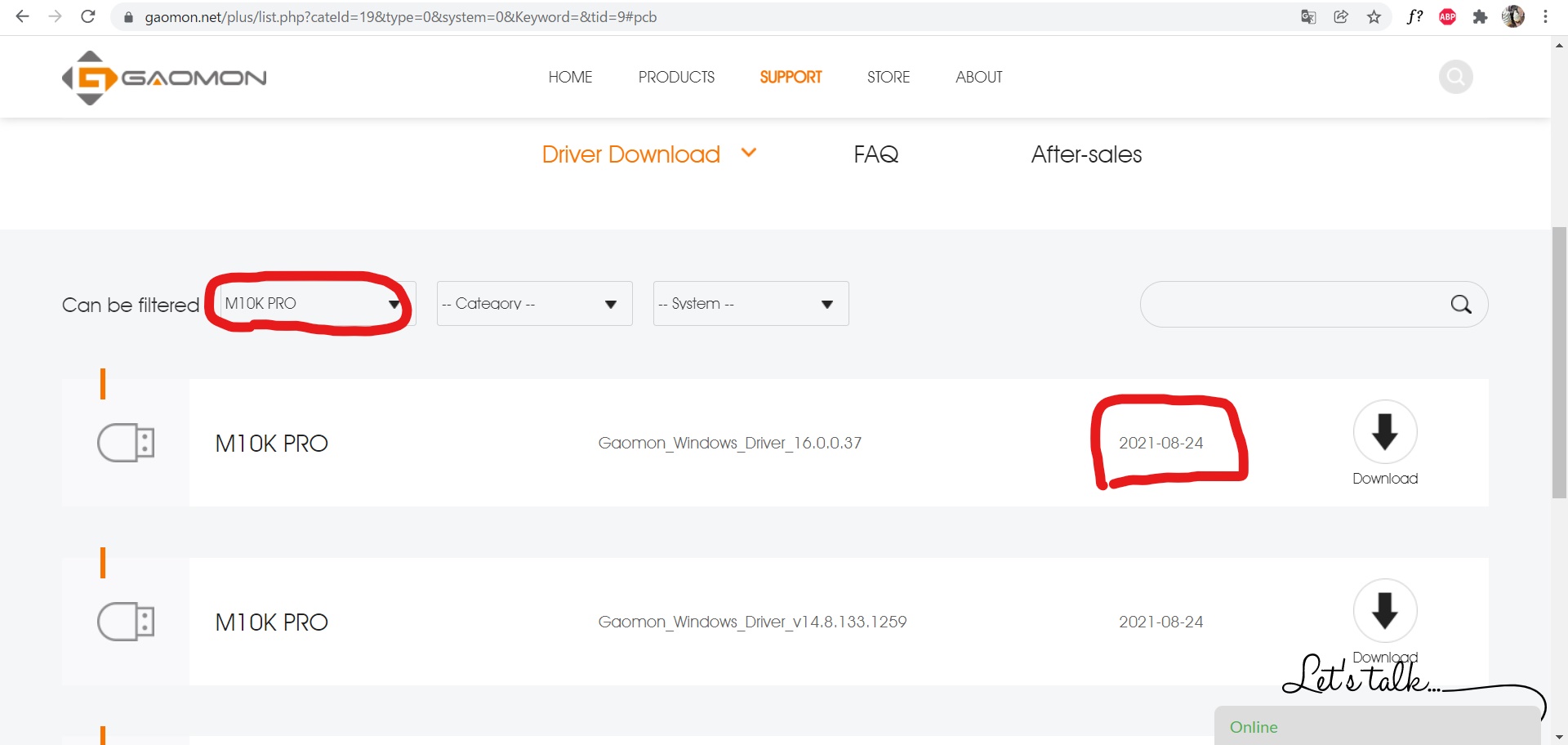The width and height of the screenshot is (1568, 745).
Task: Click Gaomon_Windows_Driver_v14.8.133.1259 file name
Action: (x=752, y=622)
